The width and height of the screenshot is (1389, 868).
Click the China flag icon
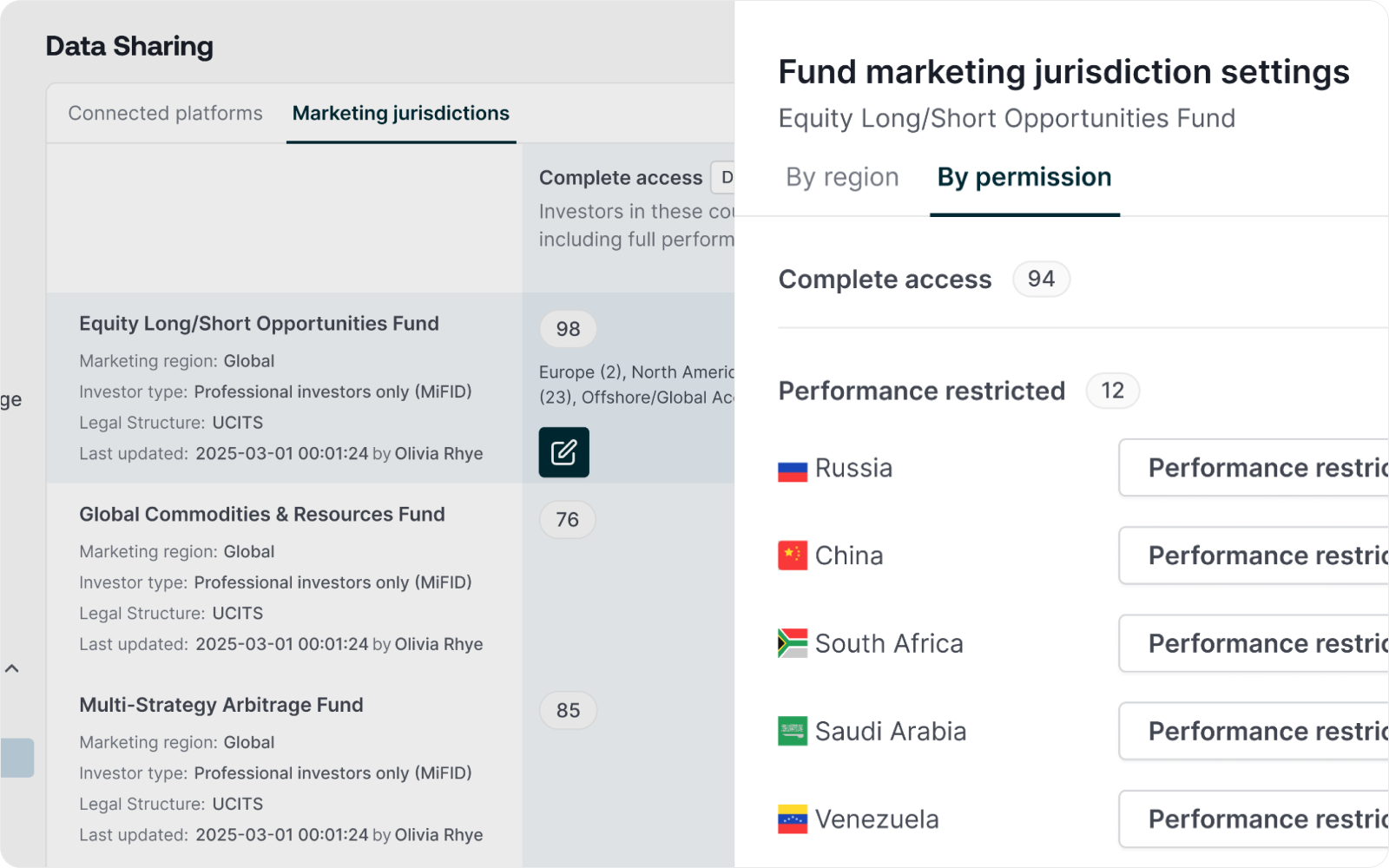click(x=792, y=556)
